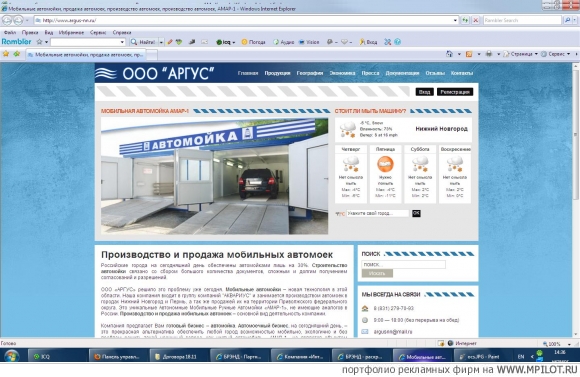The width and height of the screenshot is (580, 377).
Task: Open the Страница dropdown menu
Action: tap(520, 54)
